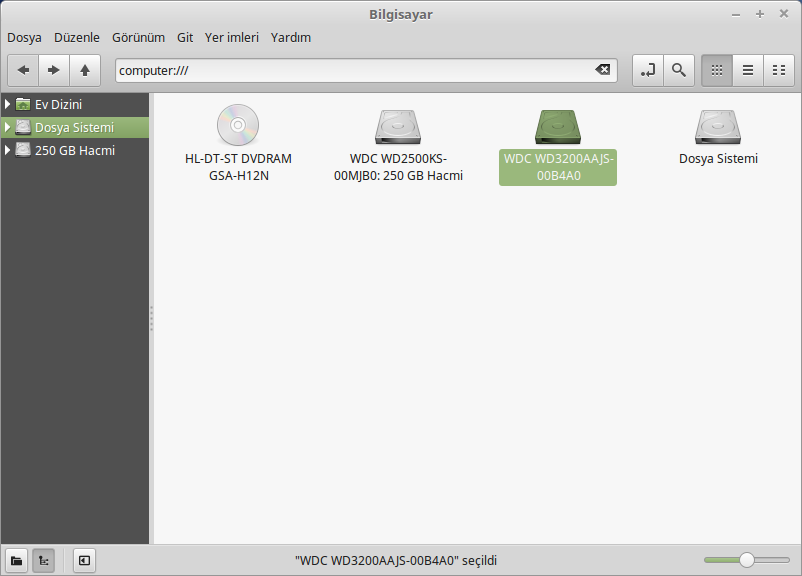The image size is (802, 576).
Task: Select Ev Dizini in the sidebar
Action: [x=75, y=104]
